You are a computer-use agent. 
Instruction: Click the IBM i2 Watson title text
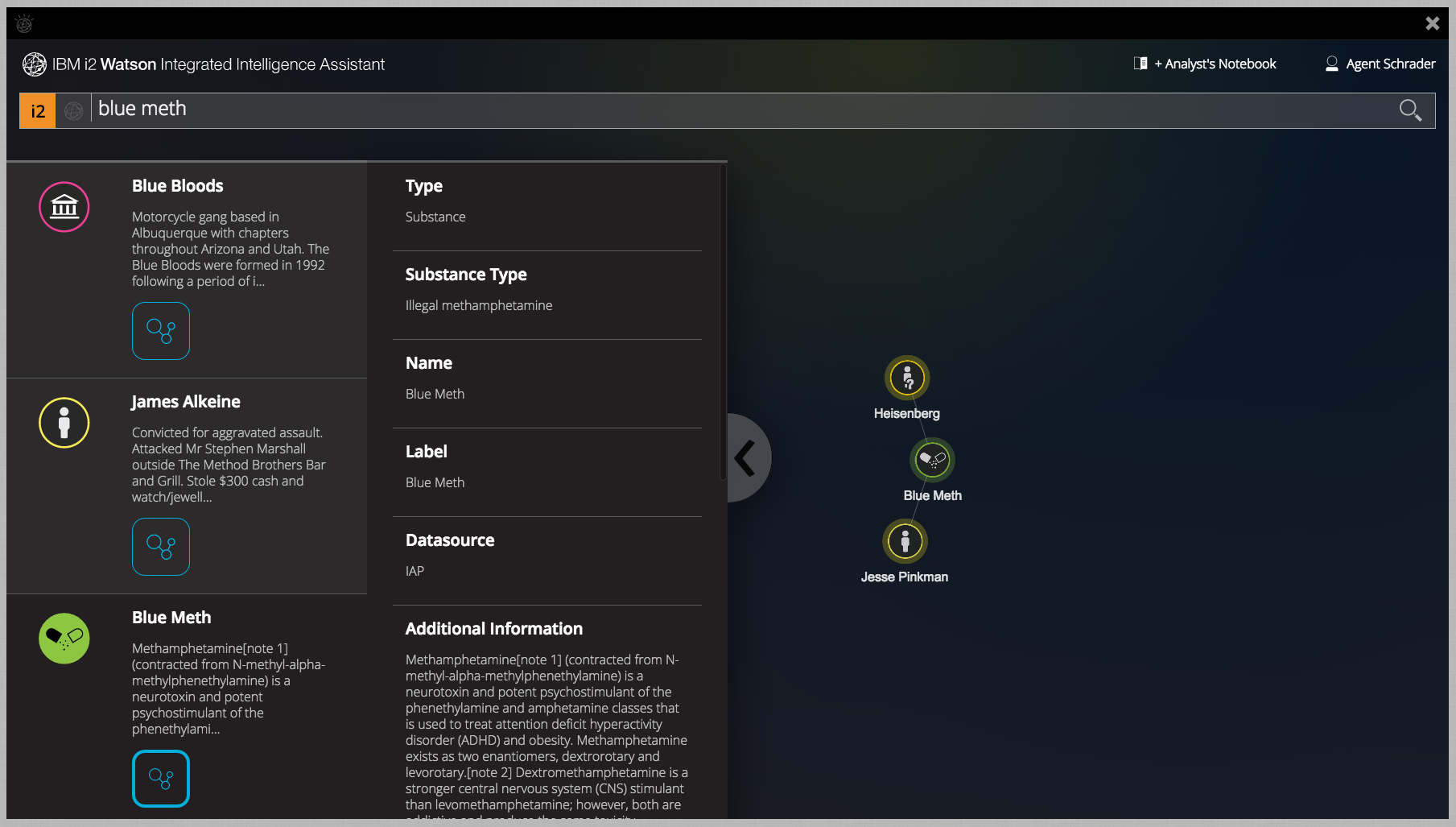coord(218,64)
